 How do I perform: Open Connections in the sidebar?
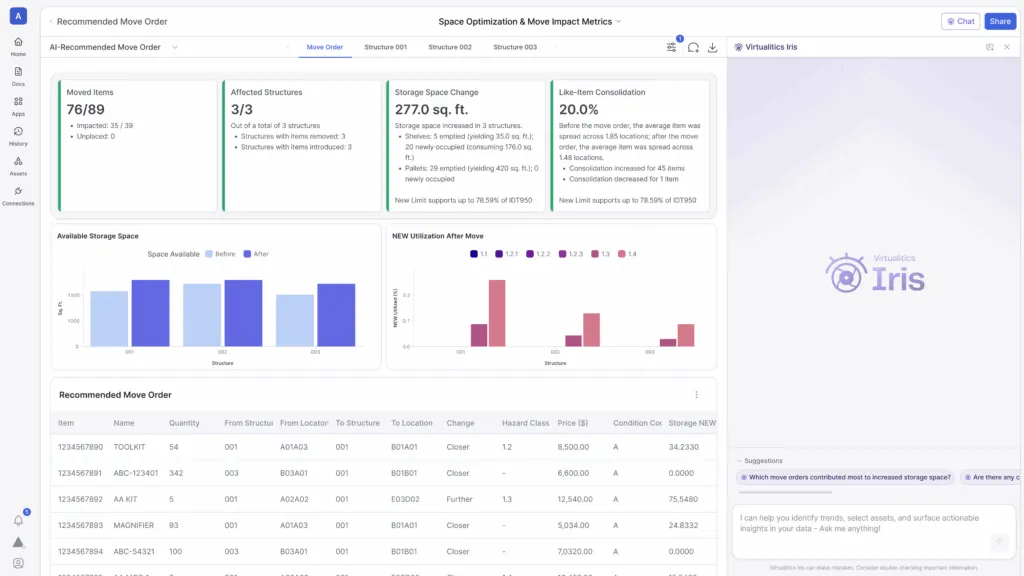(x=18, y=196)
